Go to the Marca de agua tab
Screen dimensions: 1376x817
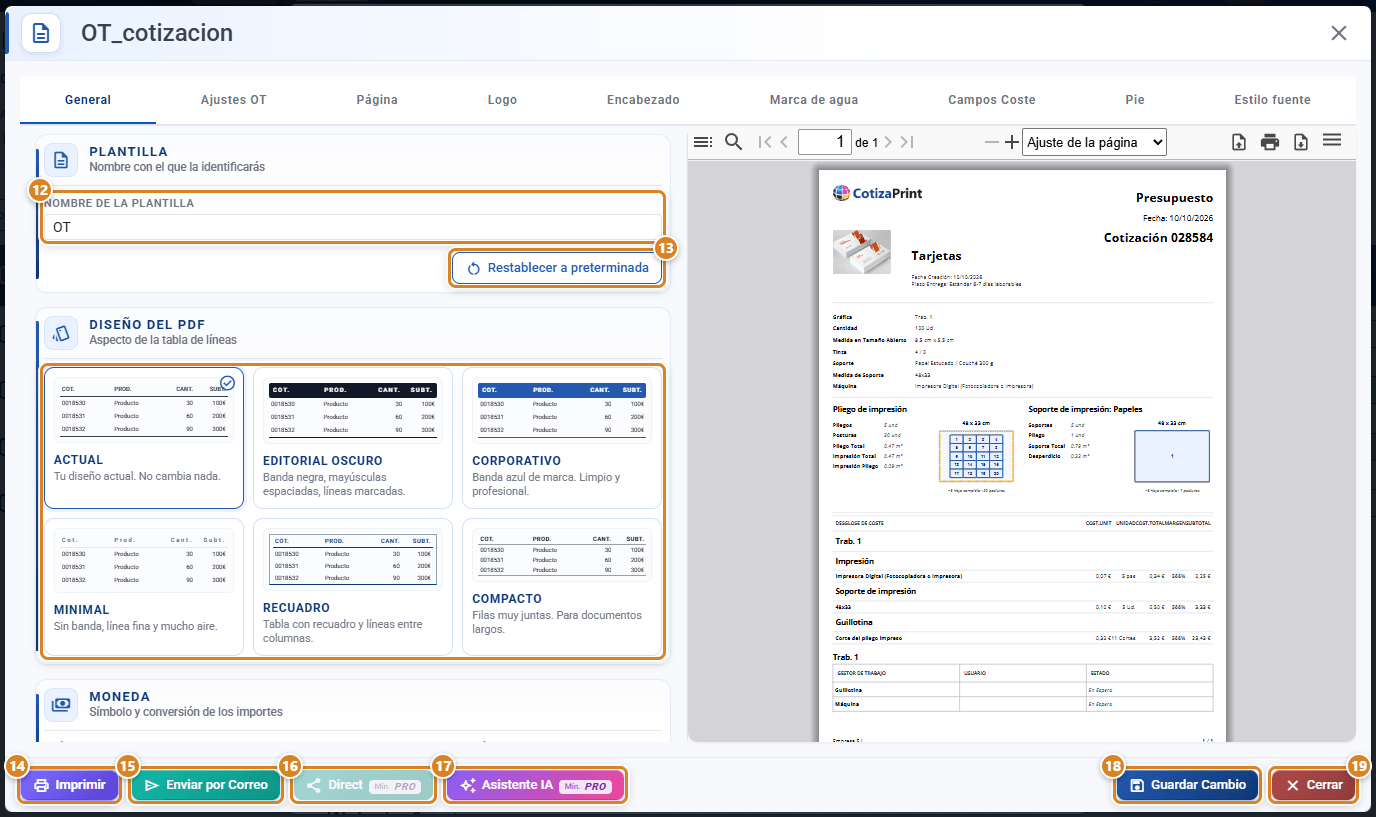tap(814, 100)
